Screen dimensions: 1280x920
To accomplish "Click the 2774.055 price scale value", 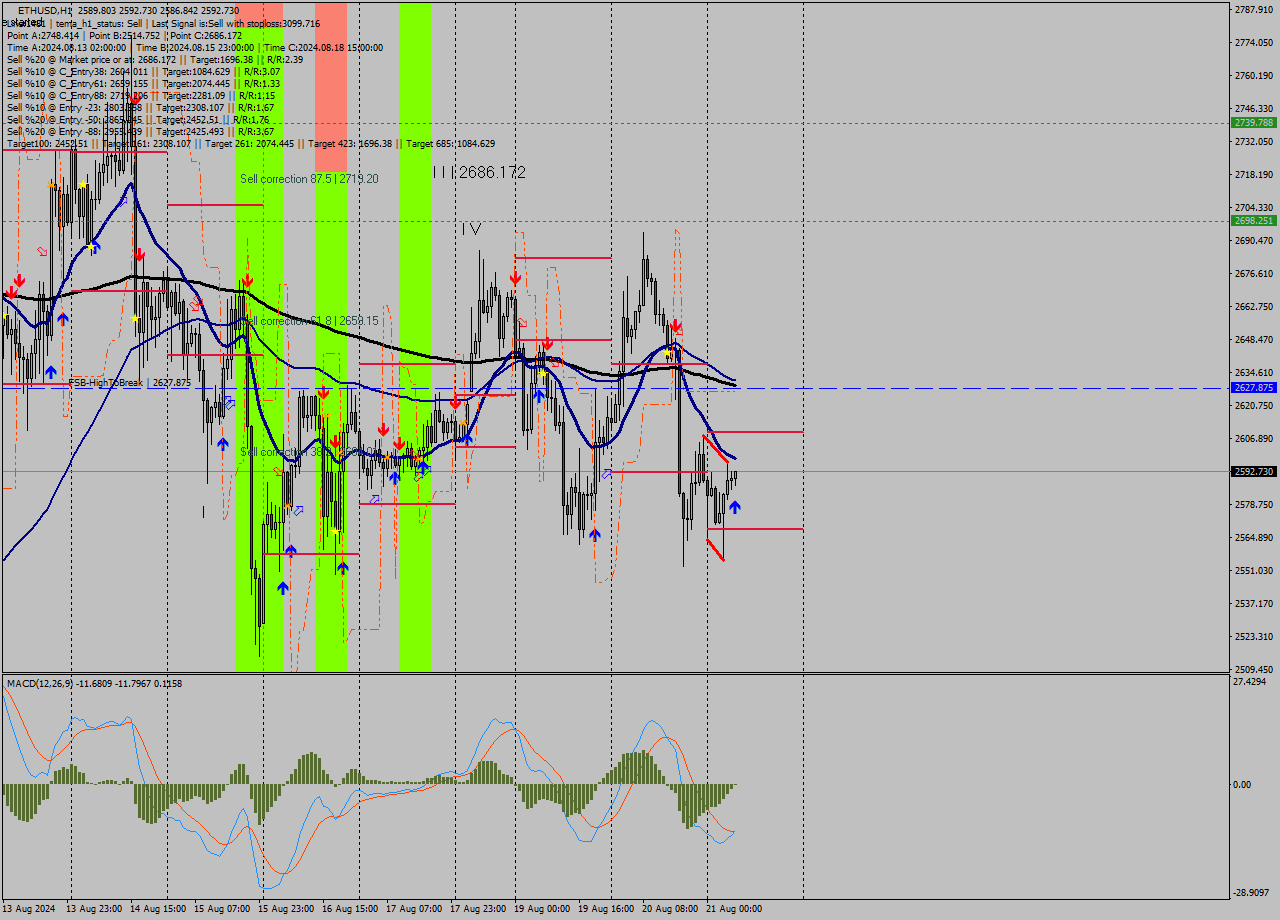I will 1254,42.
